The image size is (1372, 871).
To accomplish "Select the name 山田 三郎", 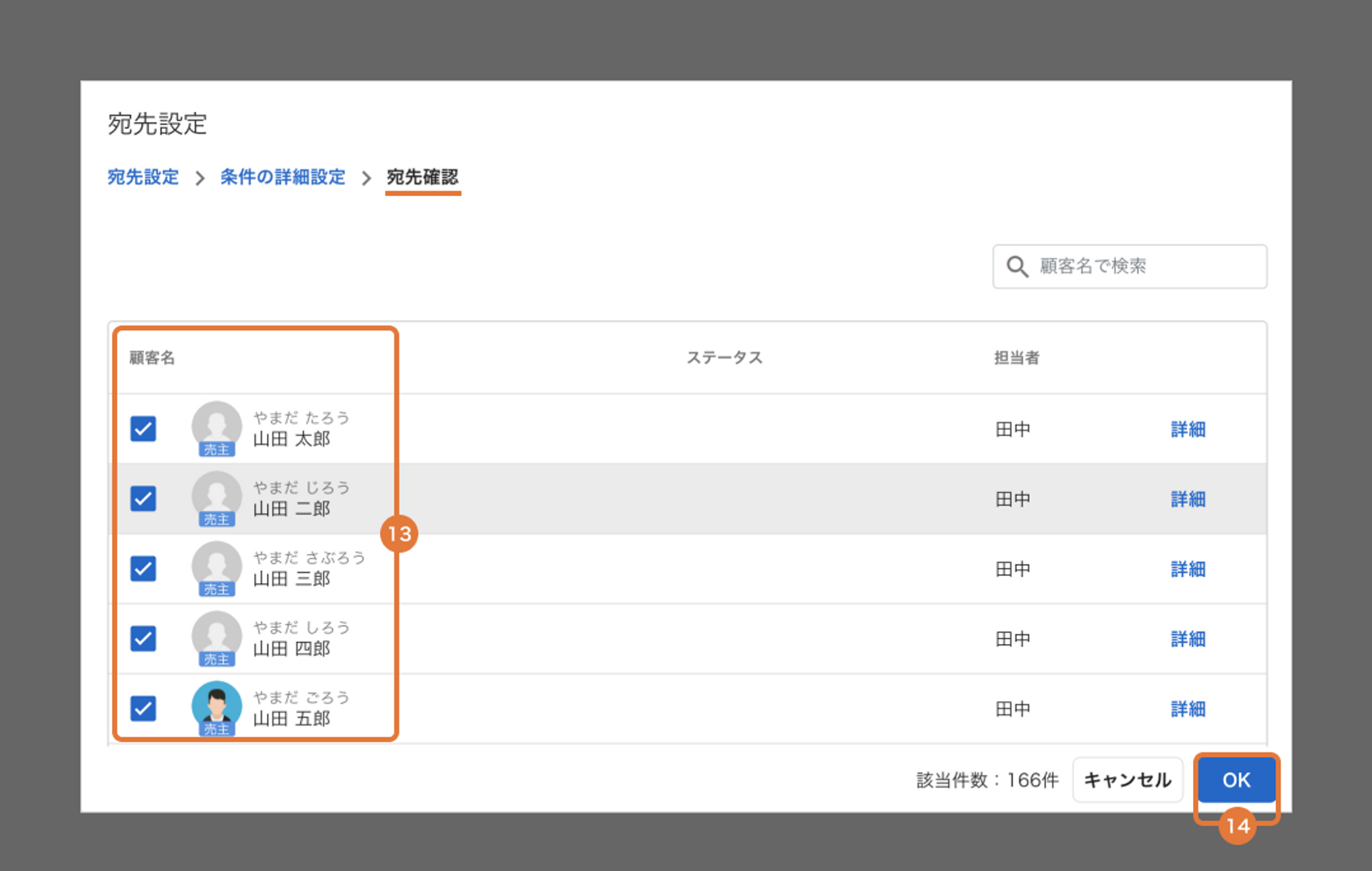I will pyautogui.click(x=292, y=579).
